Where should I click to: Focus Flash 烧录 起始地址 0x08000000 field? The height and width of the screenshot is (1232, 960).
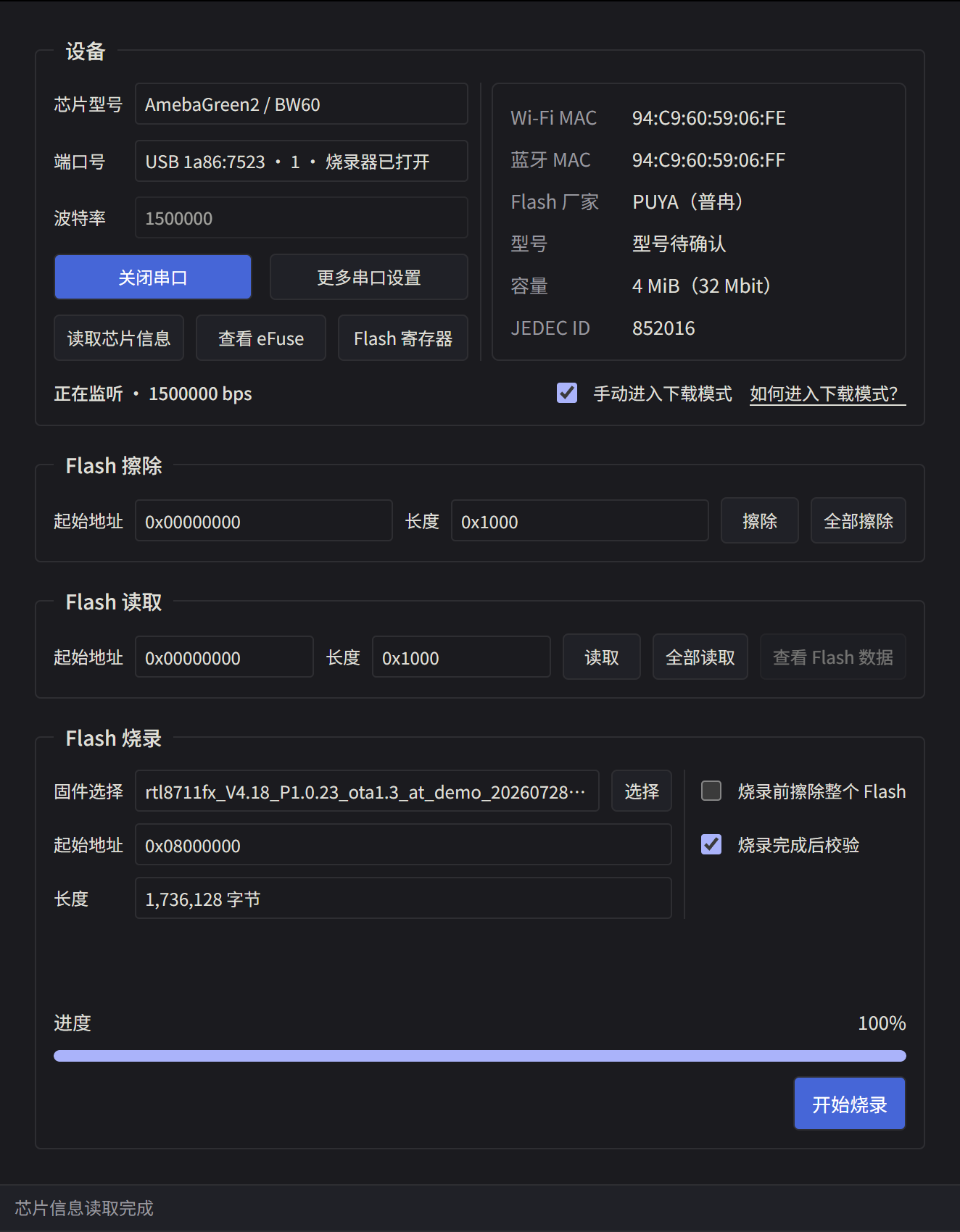[404, 844]
